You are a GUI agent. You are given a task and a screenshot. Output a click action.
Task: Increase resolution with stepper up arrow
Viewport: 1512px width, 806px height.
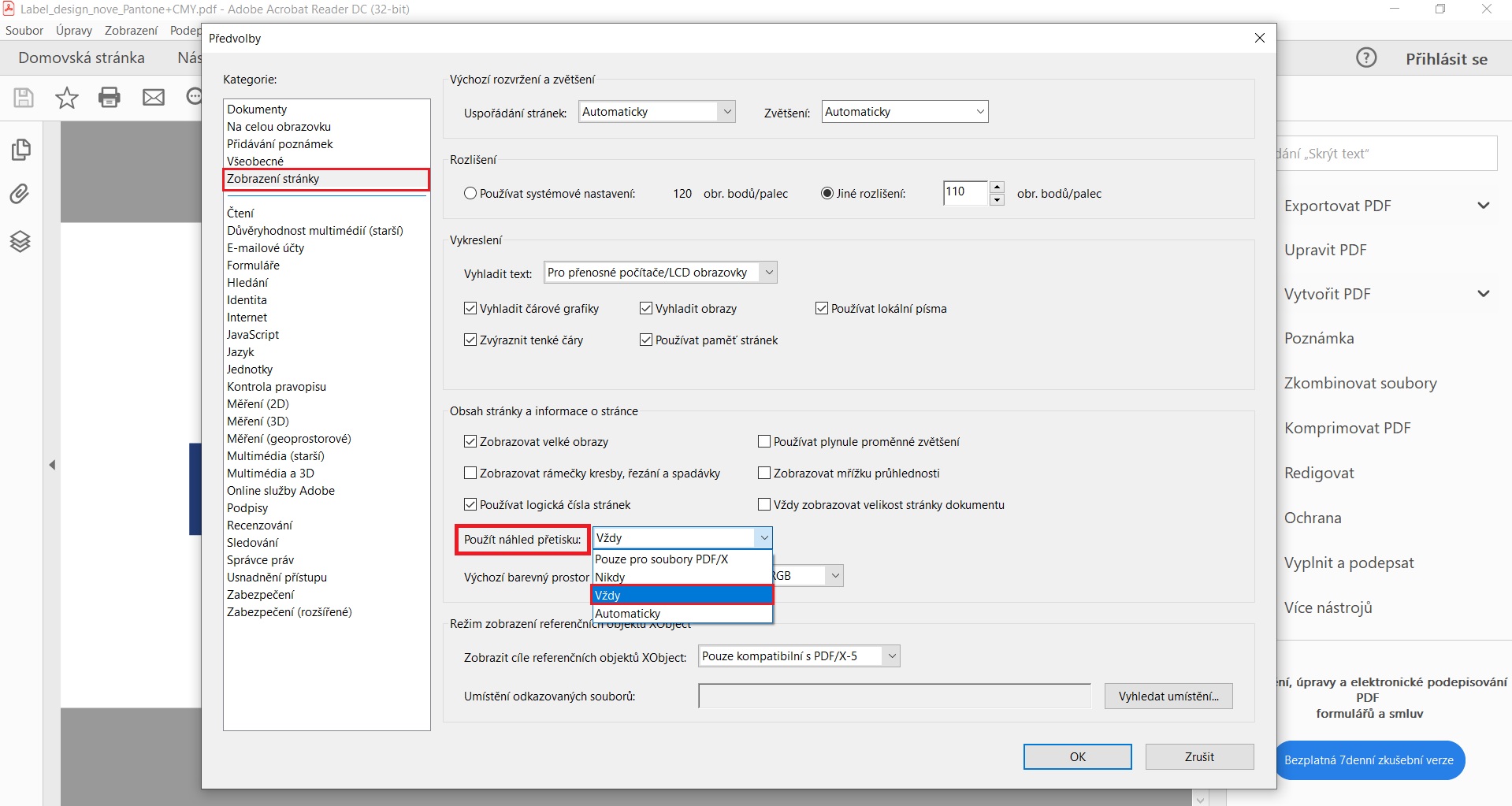(997, 187)
